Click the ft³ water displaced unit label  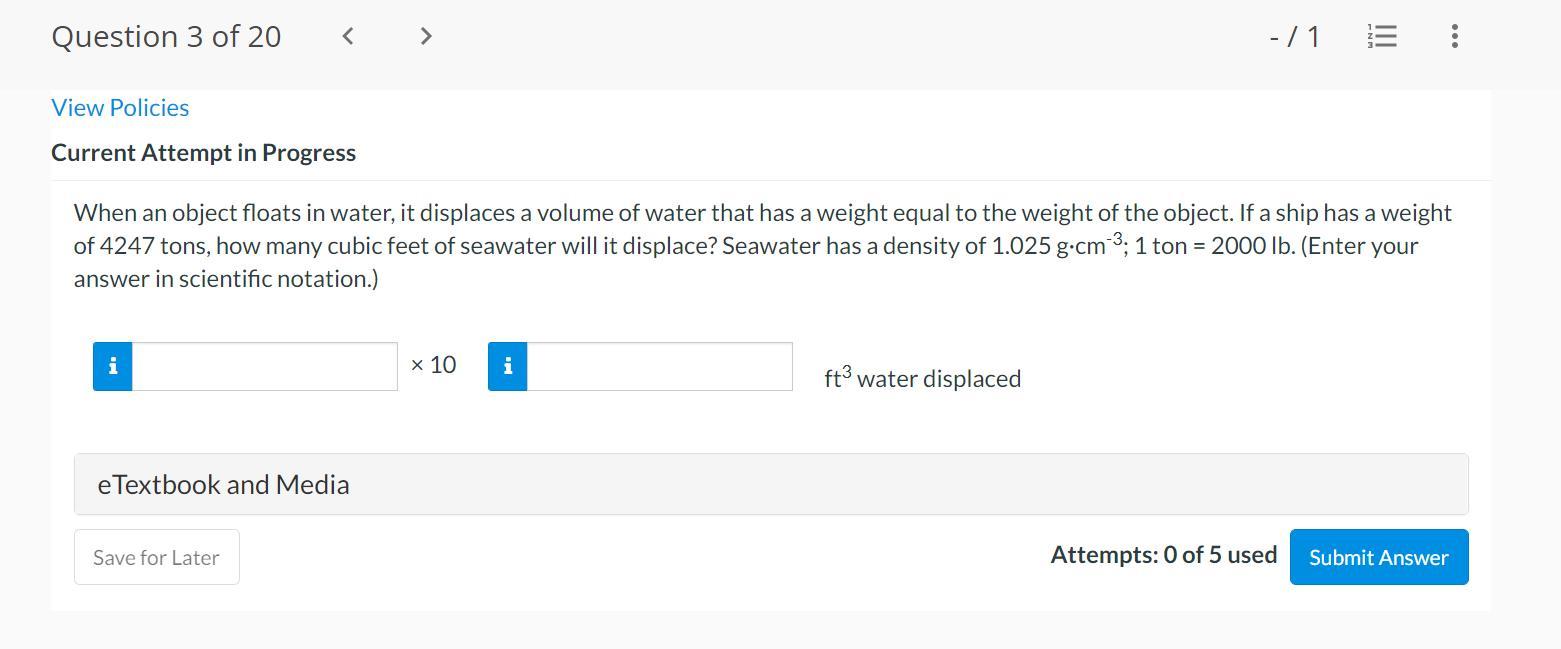tap(922, 378)
